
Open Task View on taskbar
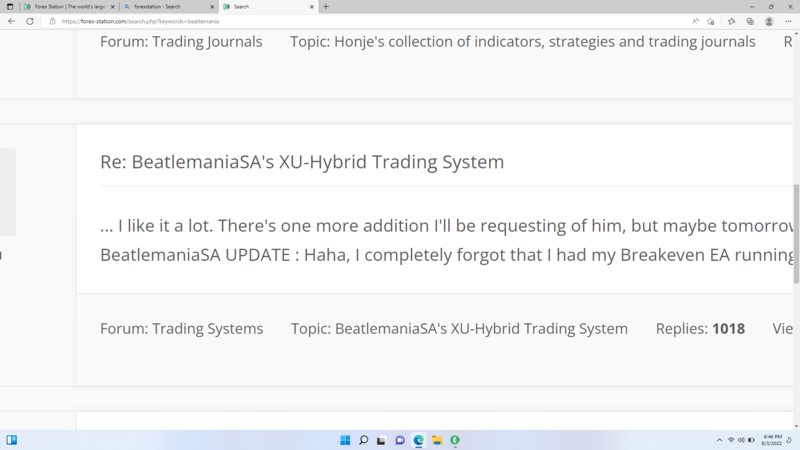[x=381, y=440]
